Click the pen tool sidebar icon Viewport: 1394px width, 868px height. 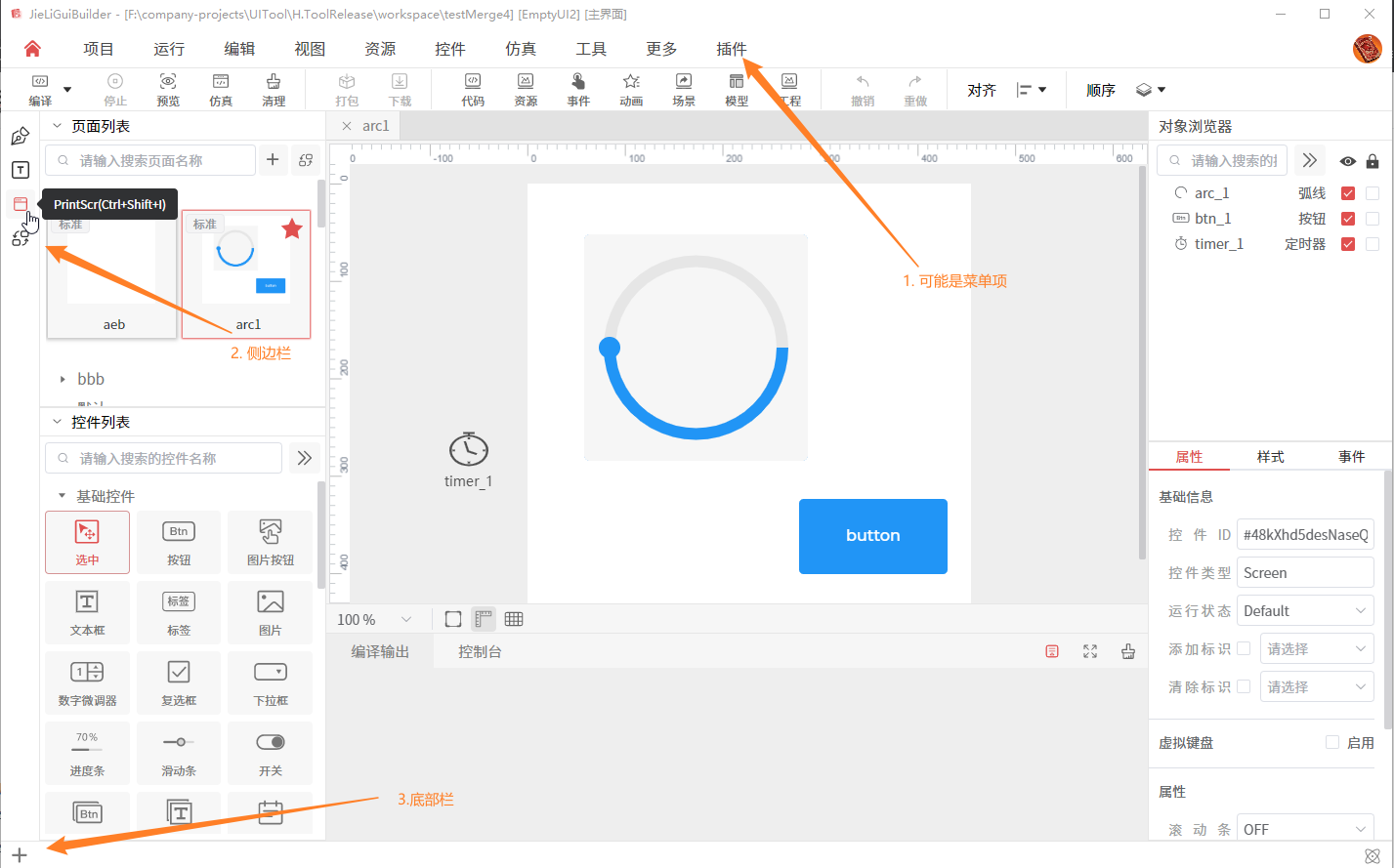click(20, 136)
